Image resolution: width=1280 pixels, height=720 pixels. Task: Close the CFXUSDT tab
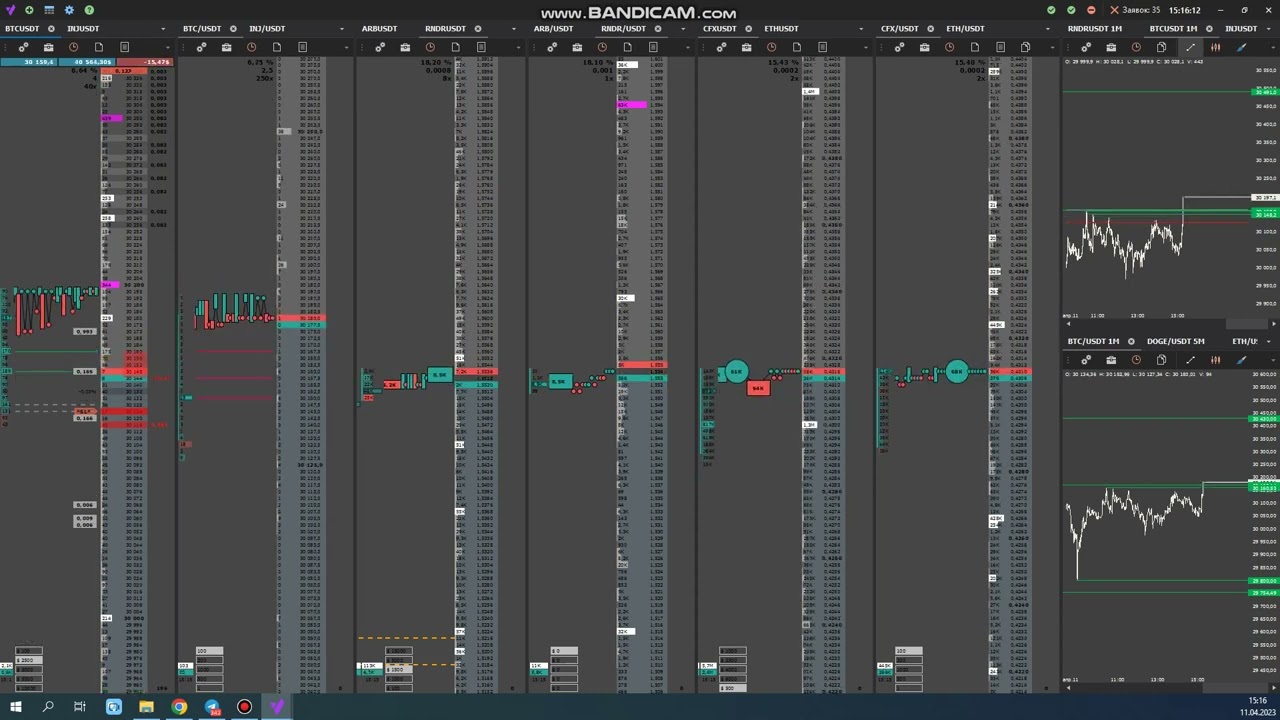(747, 29)
